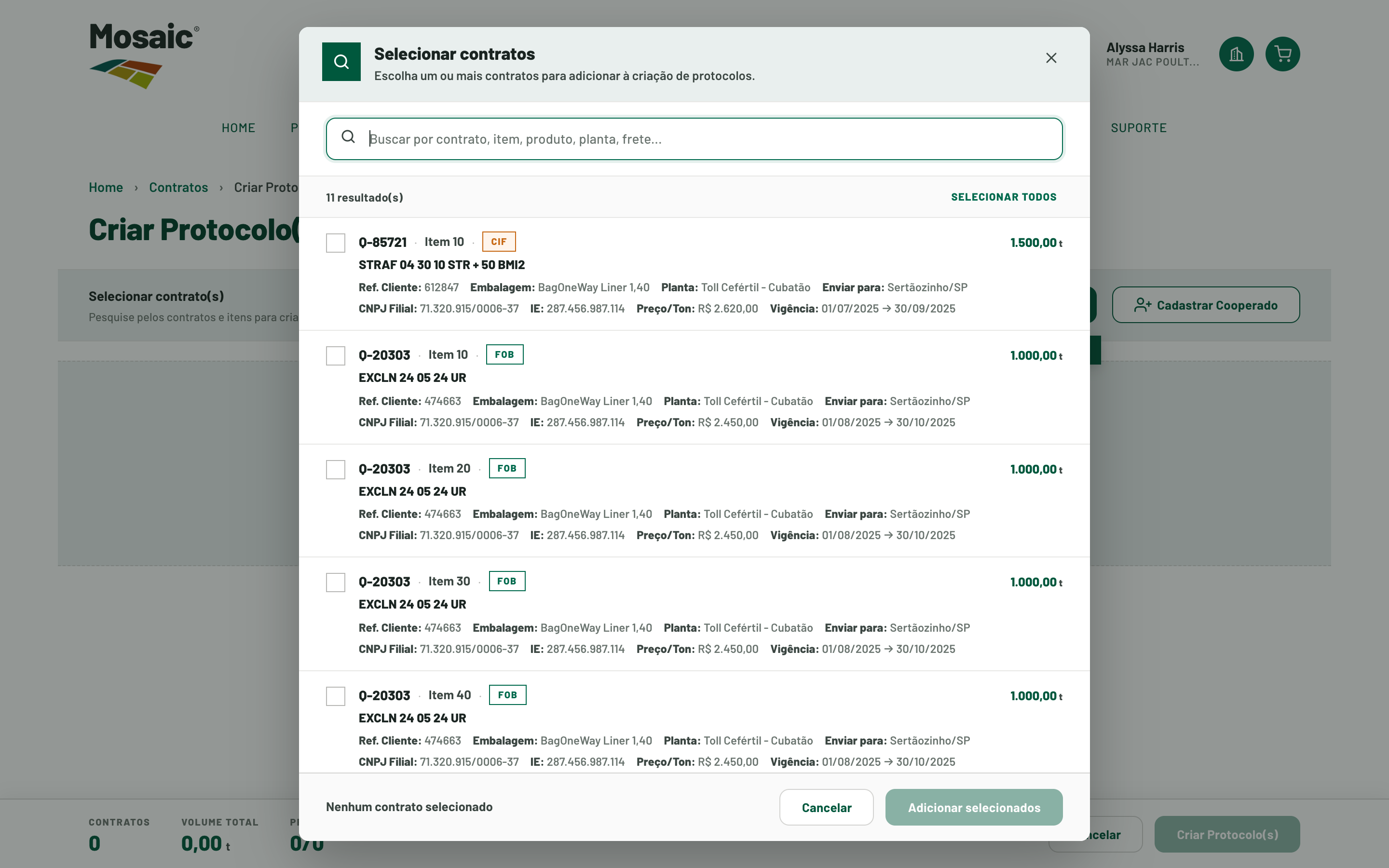Screen dimensions: 1389x868
Task: Click the FOB badge on Item 20
Action: 507,468
